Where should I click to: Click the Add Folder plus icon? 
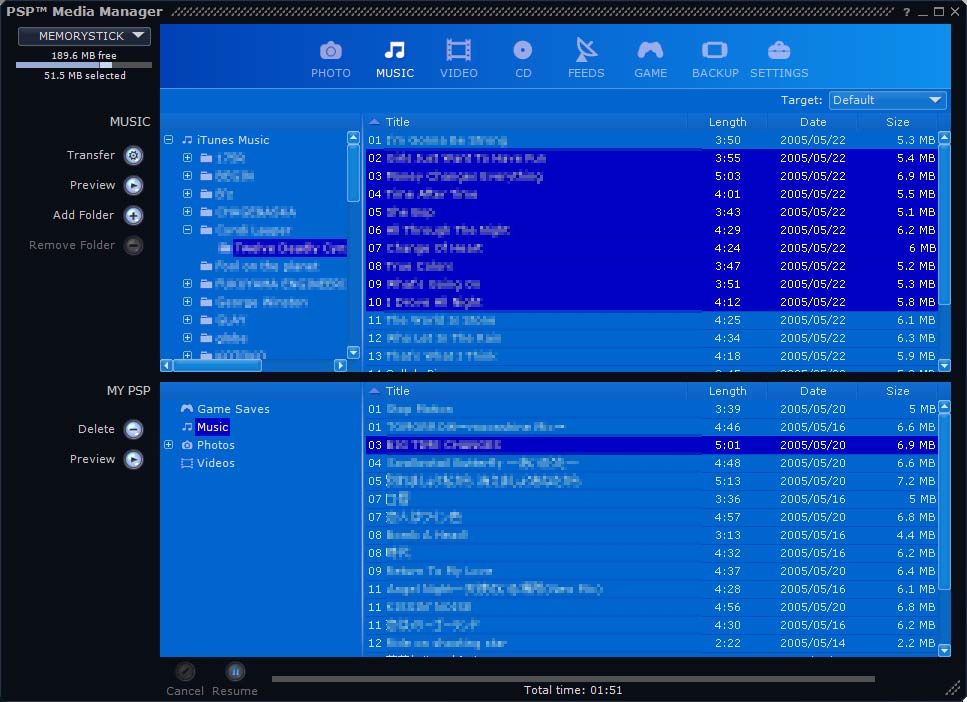[133, 215]
